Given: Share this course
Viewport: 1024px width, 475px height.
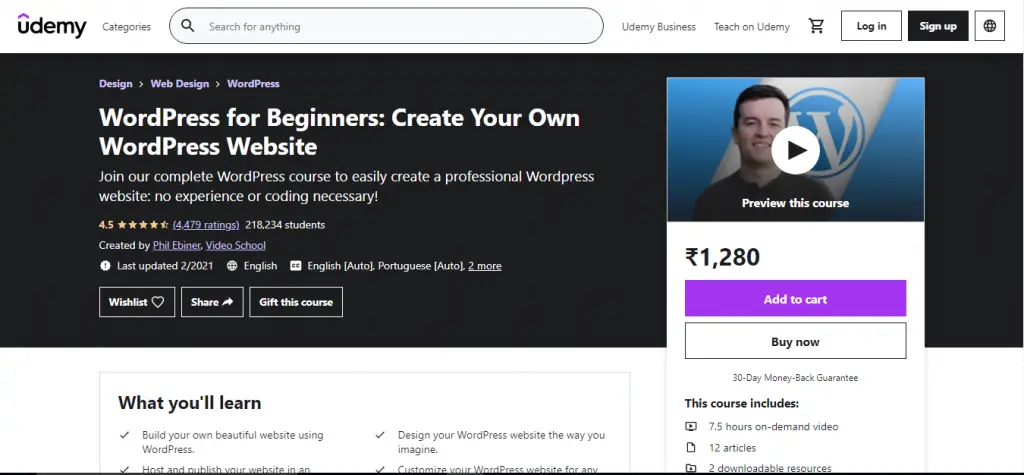Looking at the screenshot, I should [212, 302].
